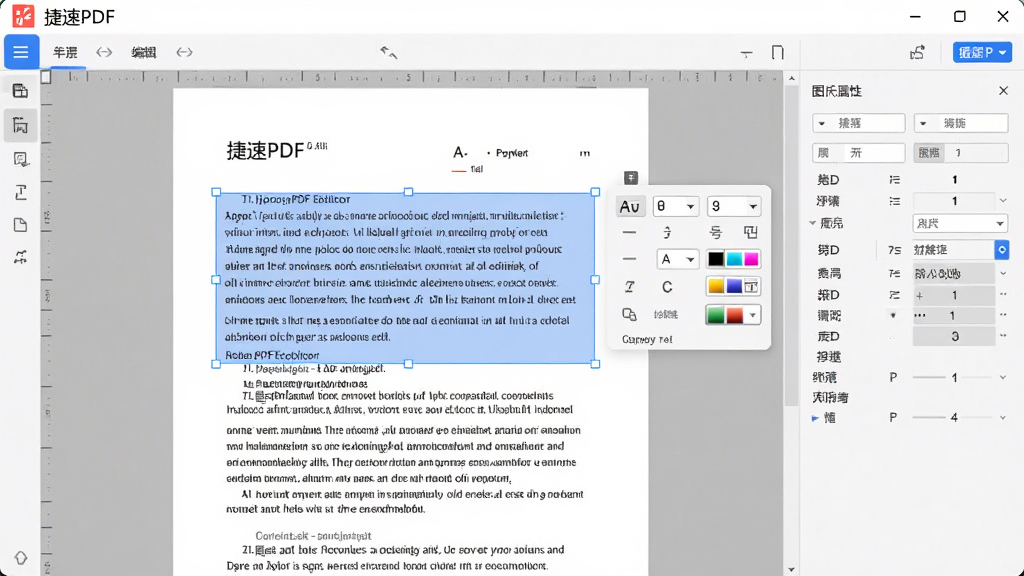Open the blue hamburger menu
Screen dimensions: 1024x576
coord(21,52)
